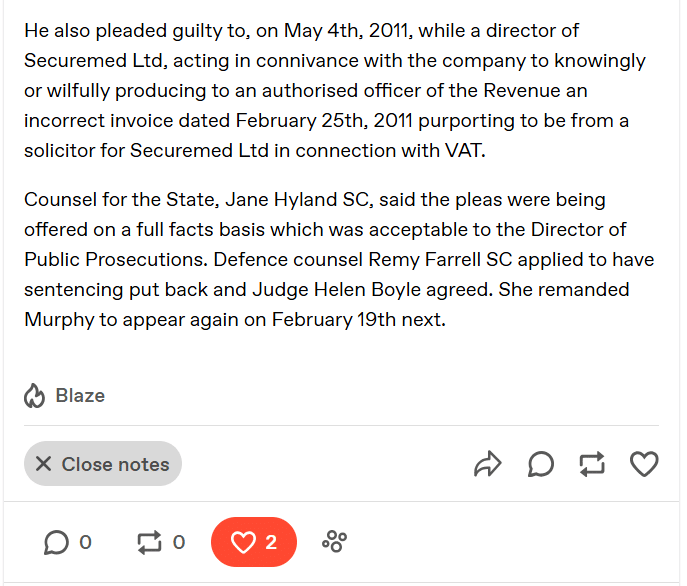Share the post via arrow icon

[488, 464]
